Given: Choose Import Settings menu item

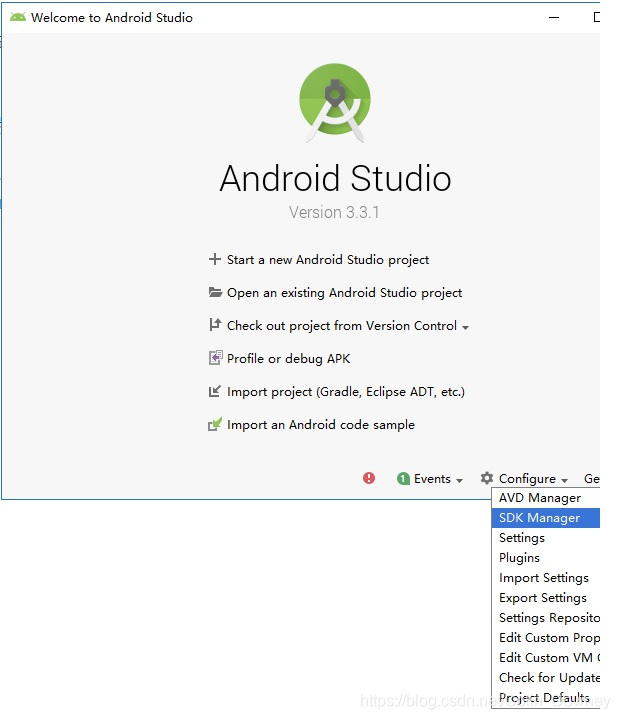Looking at the screenshot, I should (x=546, y=578).
